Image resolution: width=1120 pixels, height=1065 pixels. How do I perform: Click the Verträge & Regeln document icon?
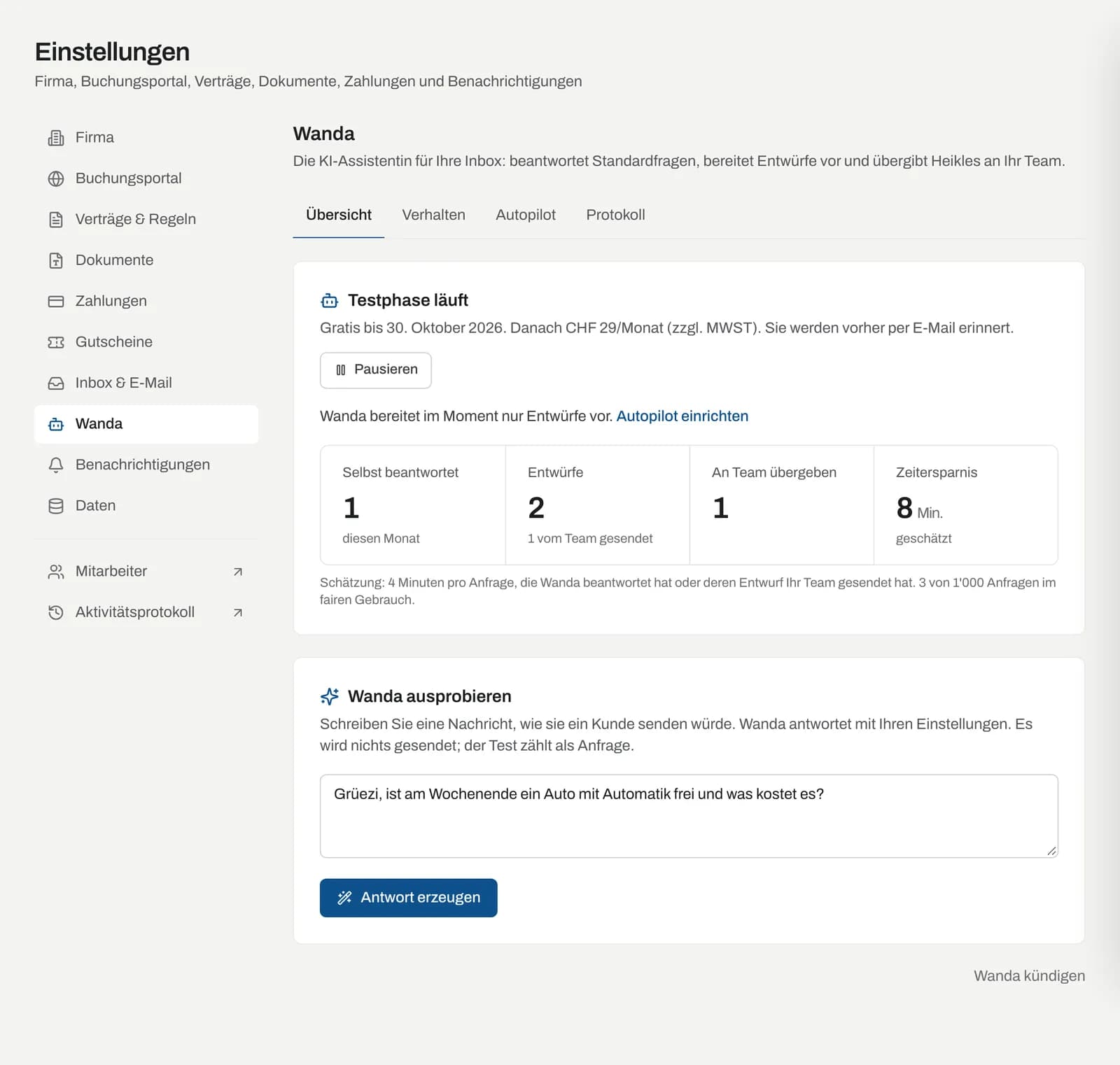(56, 220)
